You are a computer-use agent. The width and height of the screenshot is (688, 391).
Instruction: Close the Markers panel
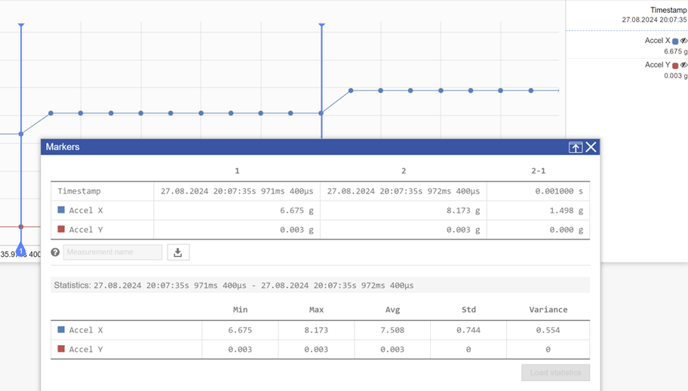[x=591, y=147]
